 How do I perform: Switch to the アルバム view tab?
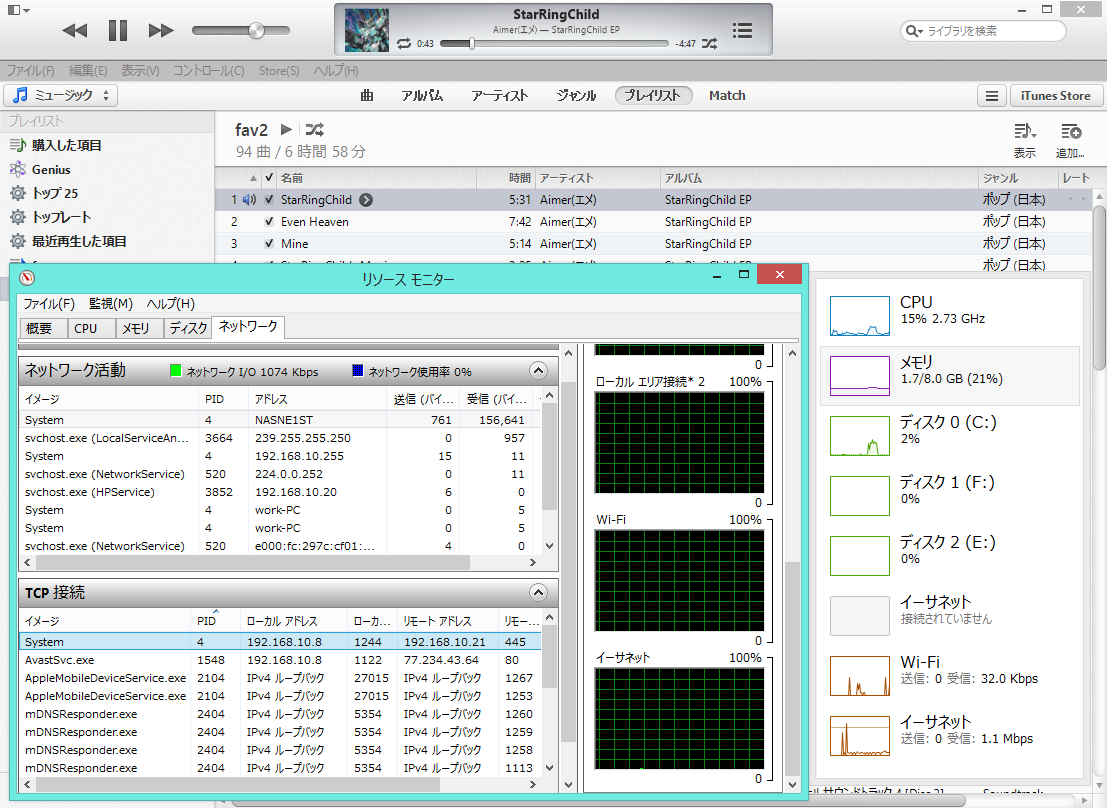(x=422, y=95)
